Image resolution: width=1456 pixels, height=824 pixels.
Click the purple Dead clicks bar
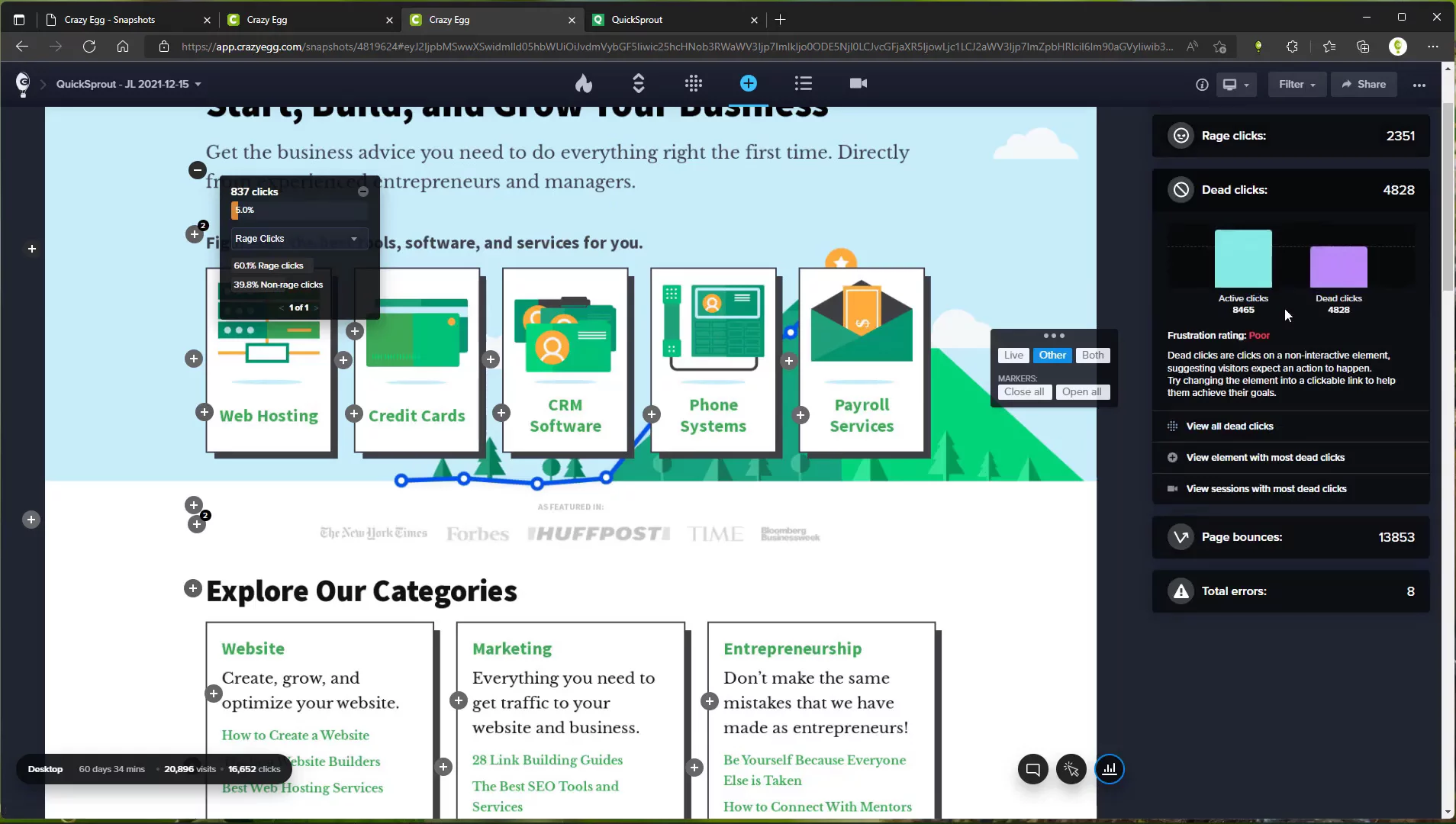[x=1338, y=266]
